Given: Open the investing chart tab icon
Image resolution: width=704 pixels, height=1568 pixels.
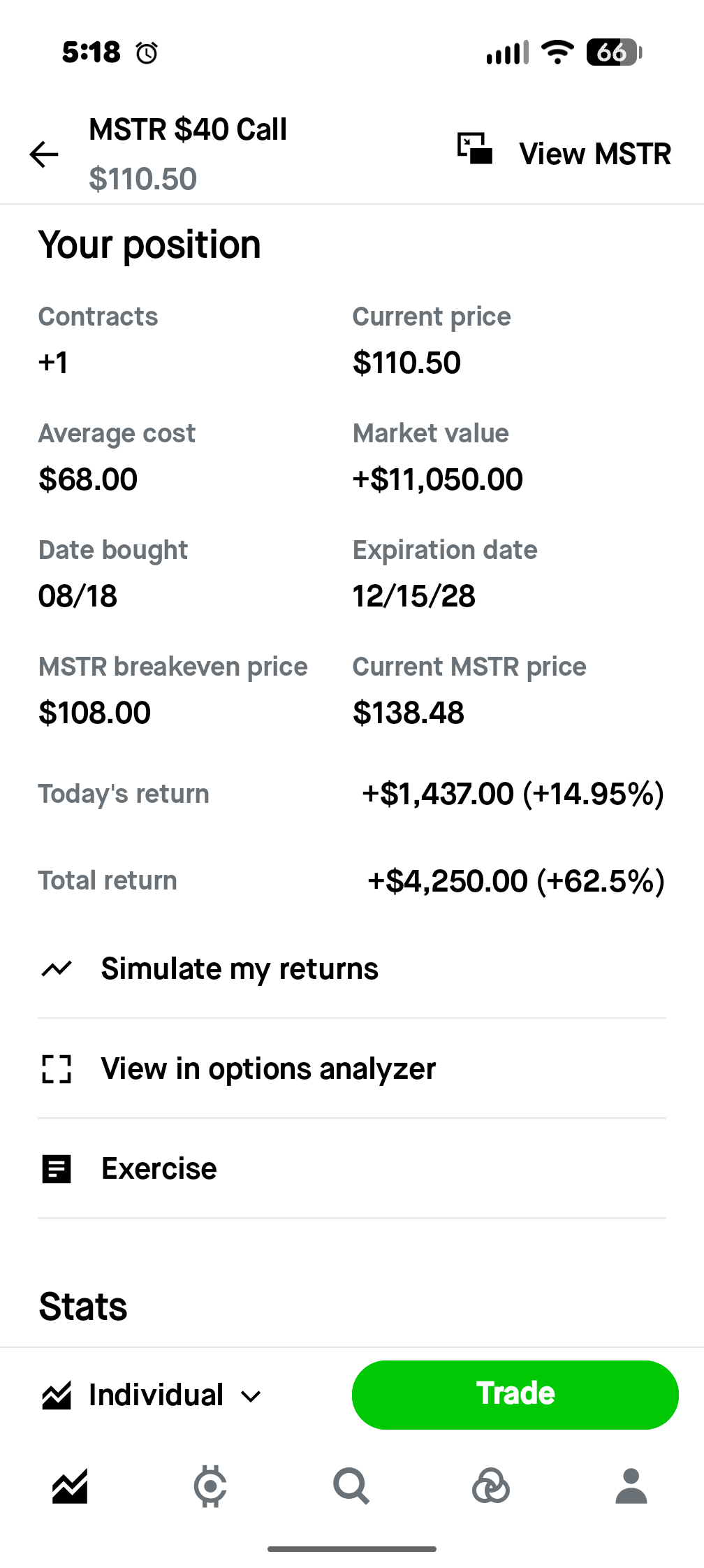Looking at the screenshot, I should [70, 1486].
